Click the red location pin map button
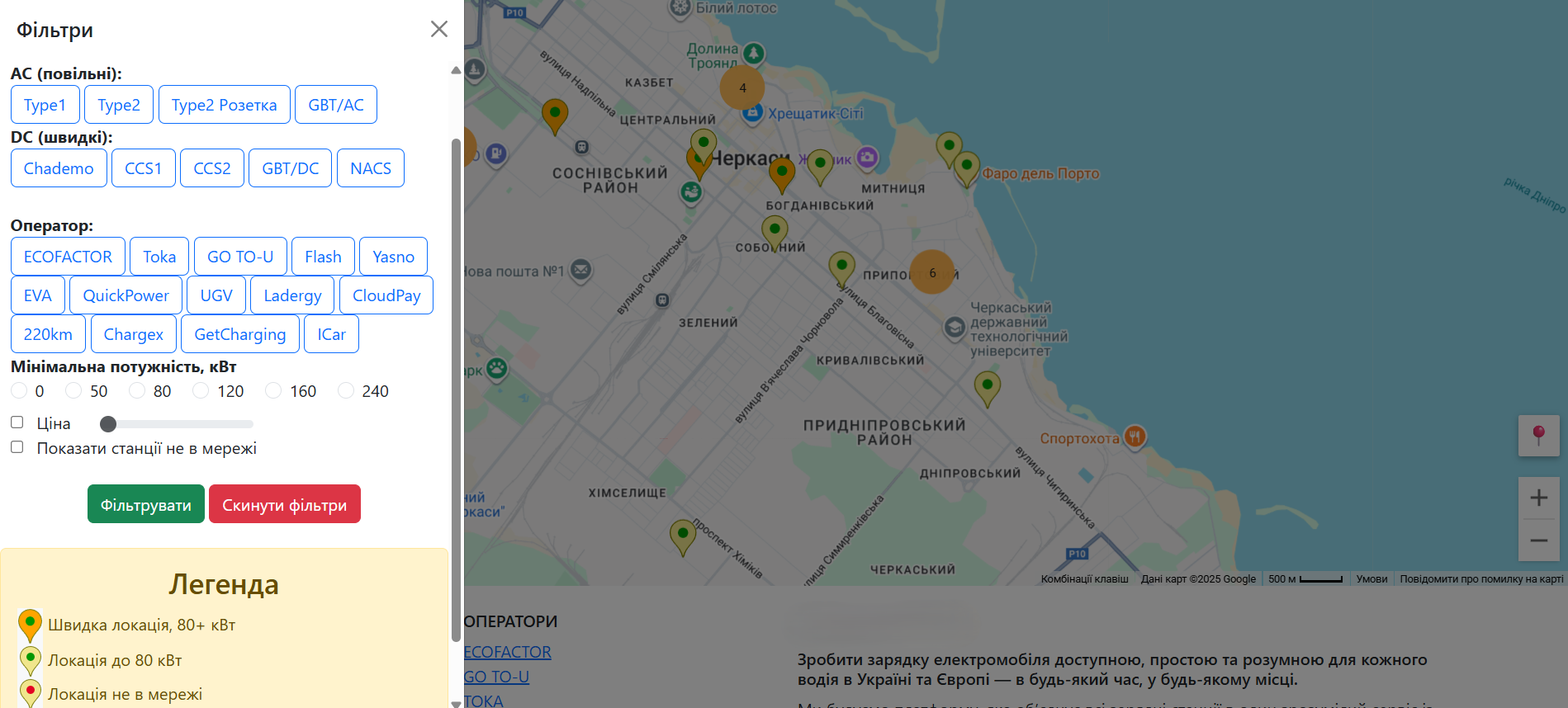1568x708 pixels. click(1539, 435)
